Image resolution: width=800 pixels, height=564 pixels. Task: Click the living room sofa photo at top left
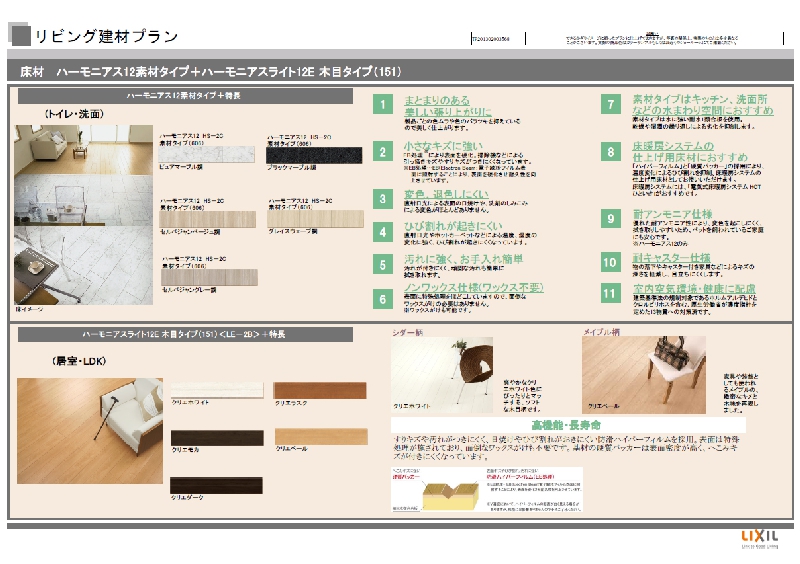(83, 150)
